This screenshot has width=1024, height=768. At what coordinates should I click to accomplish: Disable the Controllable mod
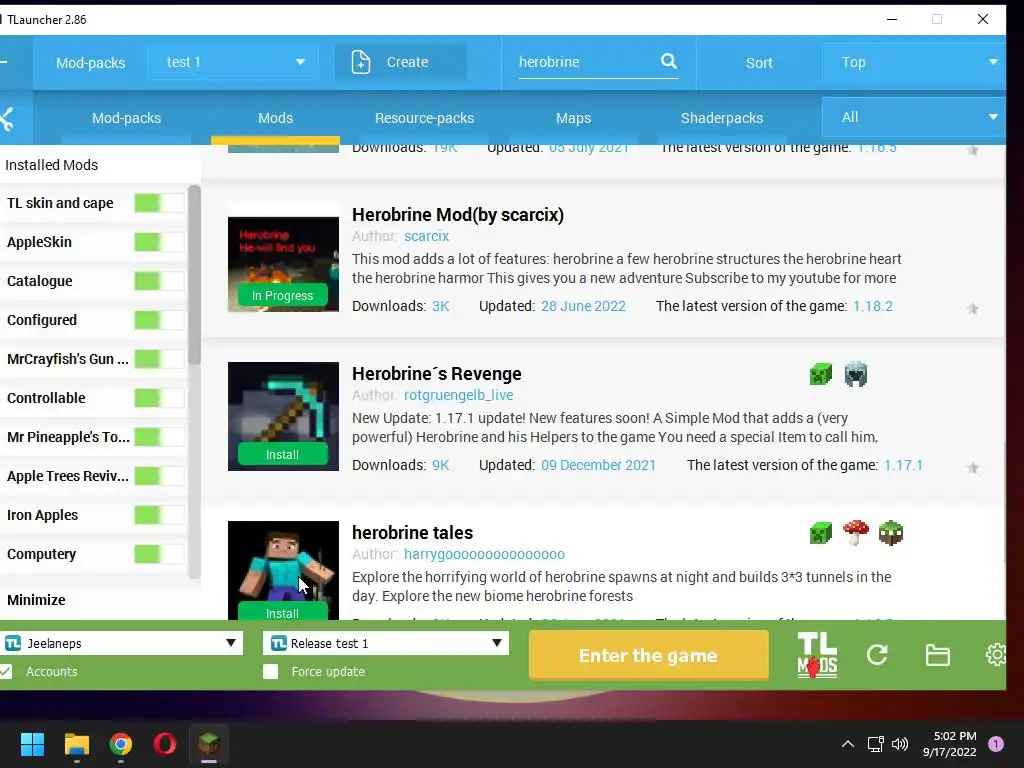[159, 398]
